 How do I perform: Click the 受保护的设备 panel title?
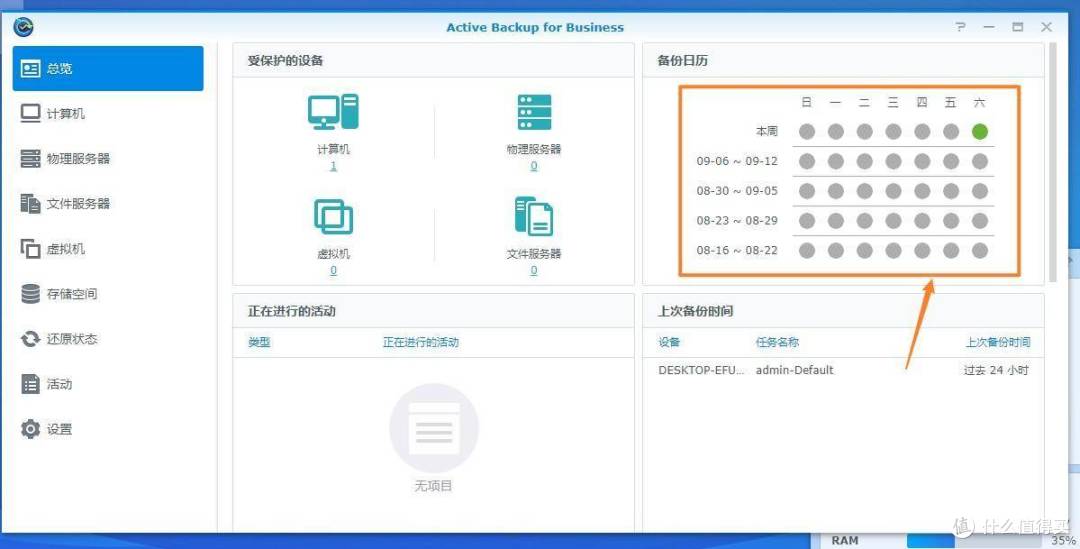(285, 61)
